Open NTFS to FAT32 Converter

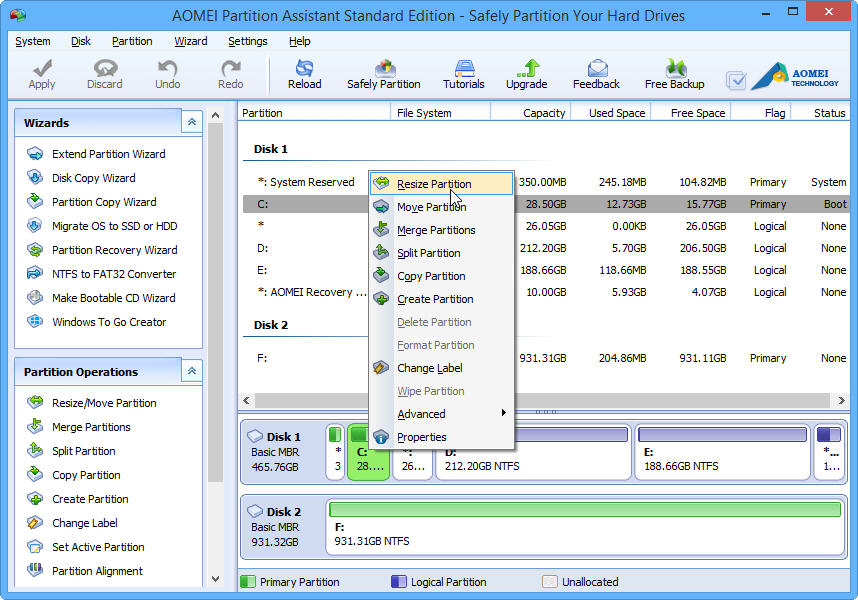[114, 275]
